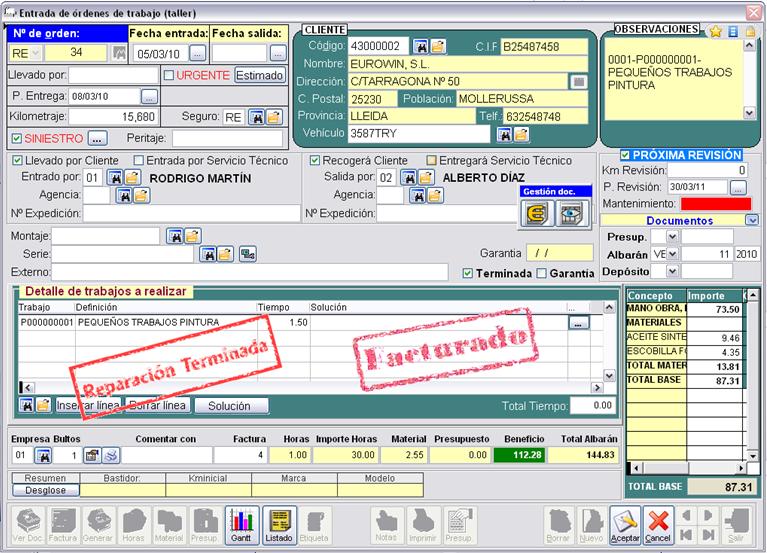
Task: Click the euro icon in Gestión doc.
Action: coord(536,212)
